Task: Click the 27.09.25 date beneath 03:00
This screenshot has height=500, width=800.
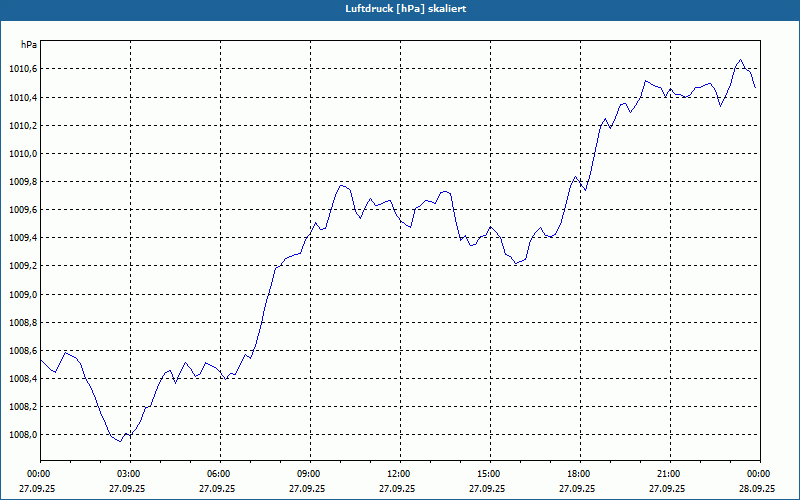Action: 127,488
